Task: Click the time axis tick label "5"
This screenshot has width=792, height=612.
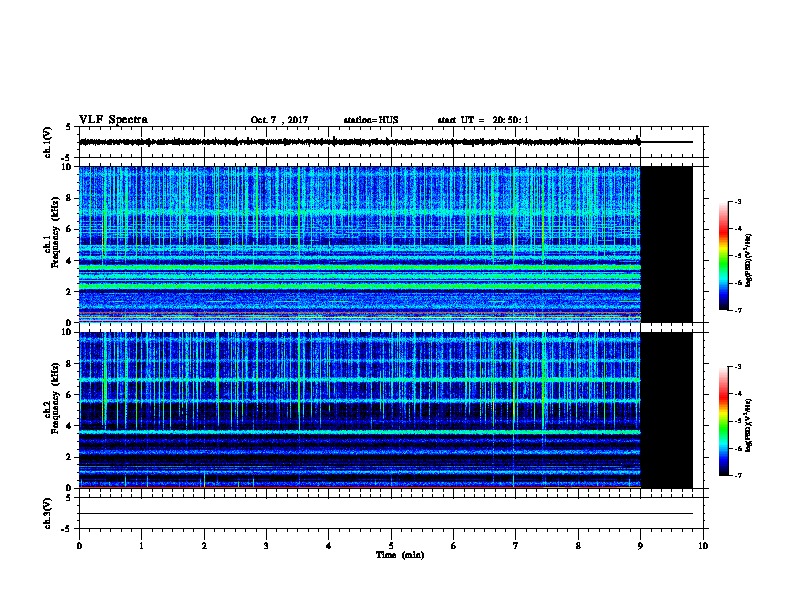Action: [391, 546]
